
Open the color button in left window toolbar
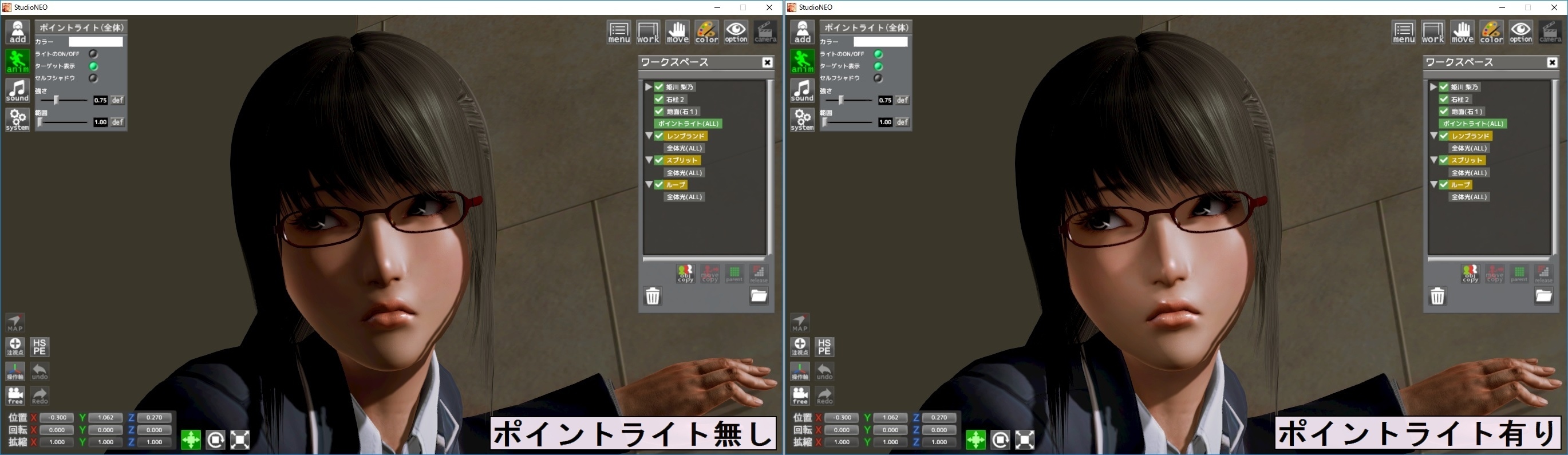[x=706, y=32]
